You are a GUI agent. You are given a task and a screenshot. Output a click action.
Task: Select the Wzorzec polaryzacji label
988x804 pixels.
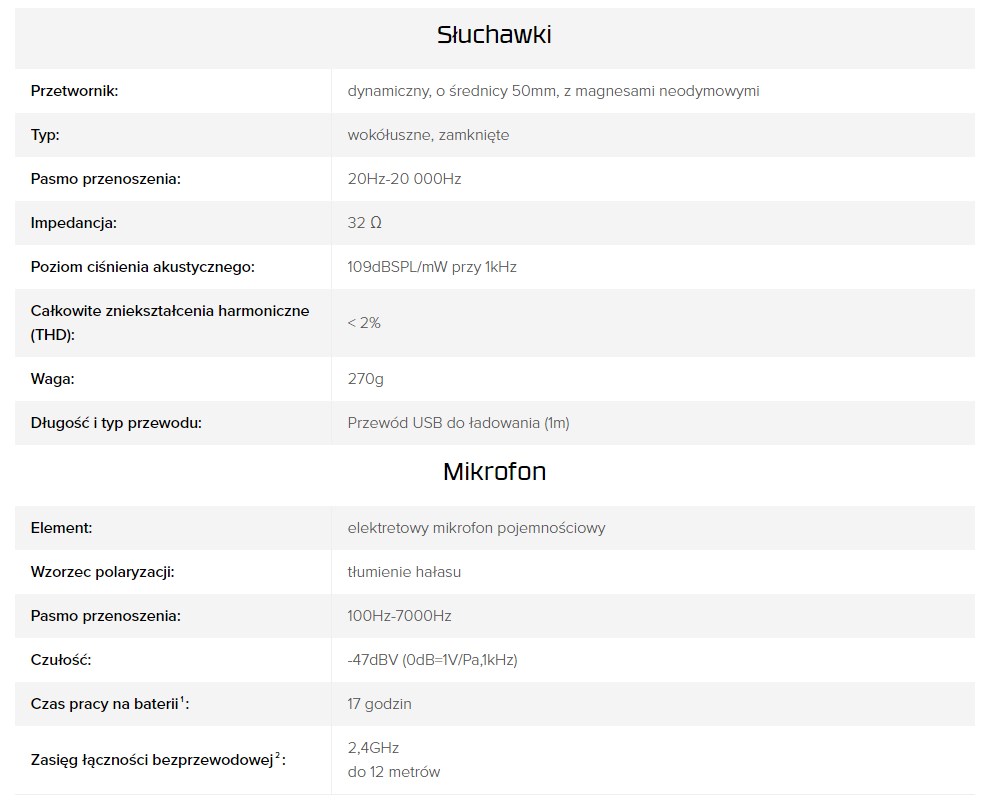click(103, 572)
